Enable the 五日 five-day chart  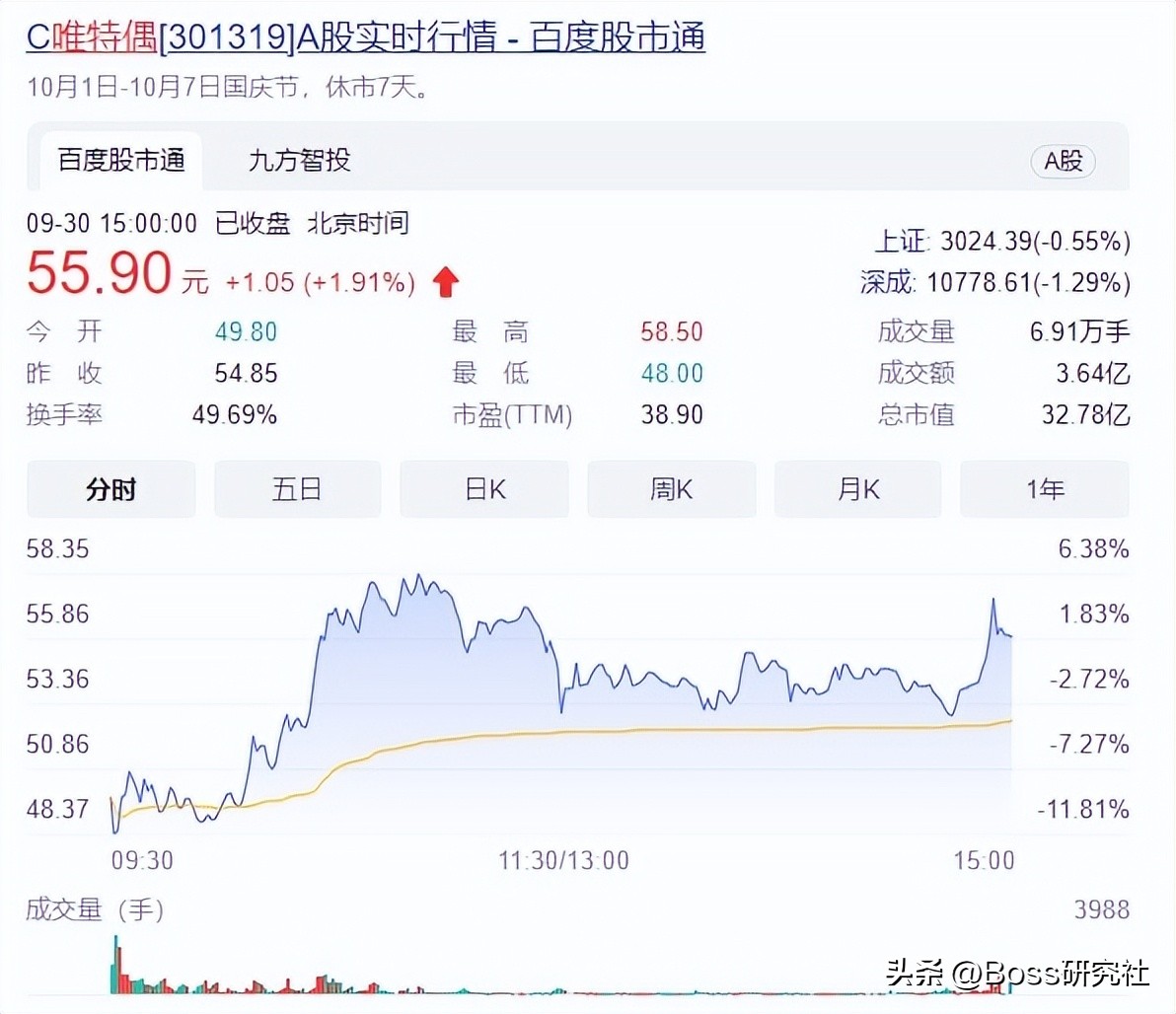pyautogui.click(x=297, y=488)
